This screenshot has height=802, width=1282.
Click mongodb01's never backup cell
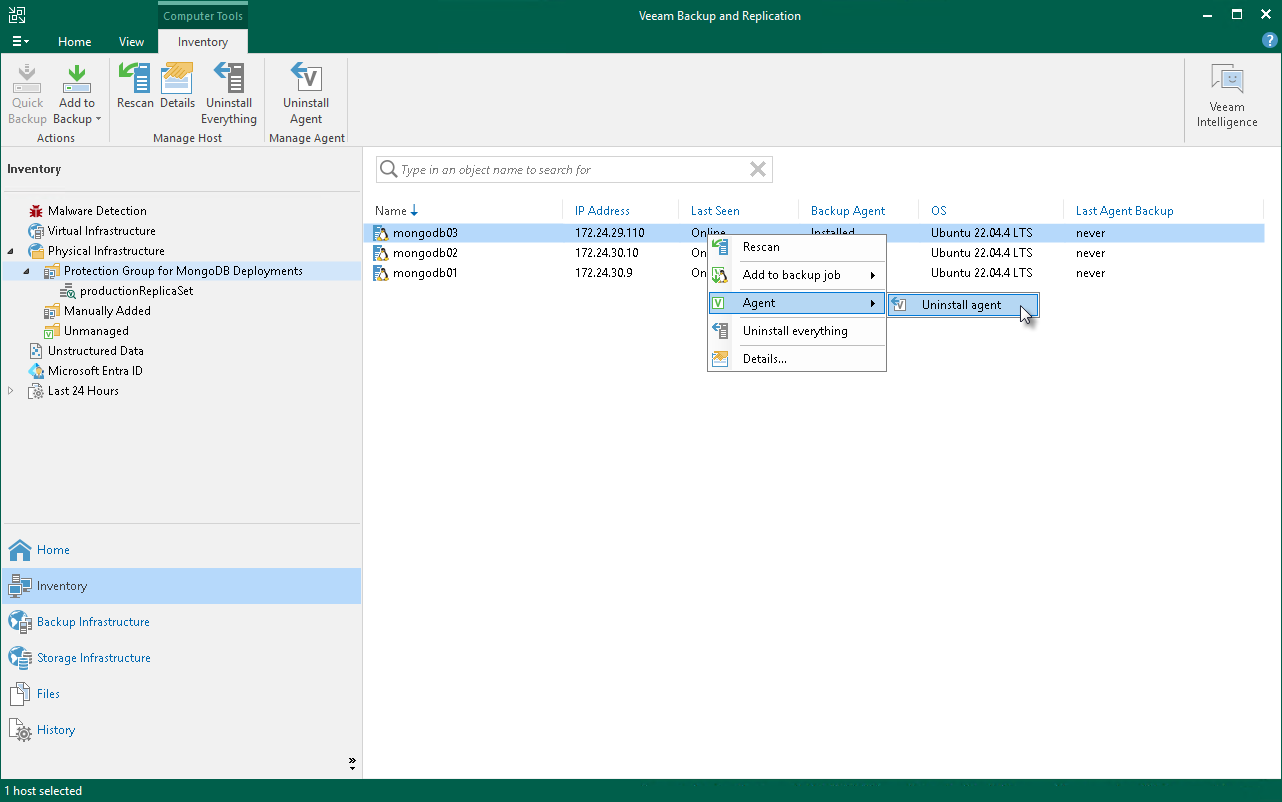1091,273
